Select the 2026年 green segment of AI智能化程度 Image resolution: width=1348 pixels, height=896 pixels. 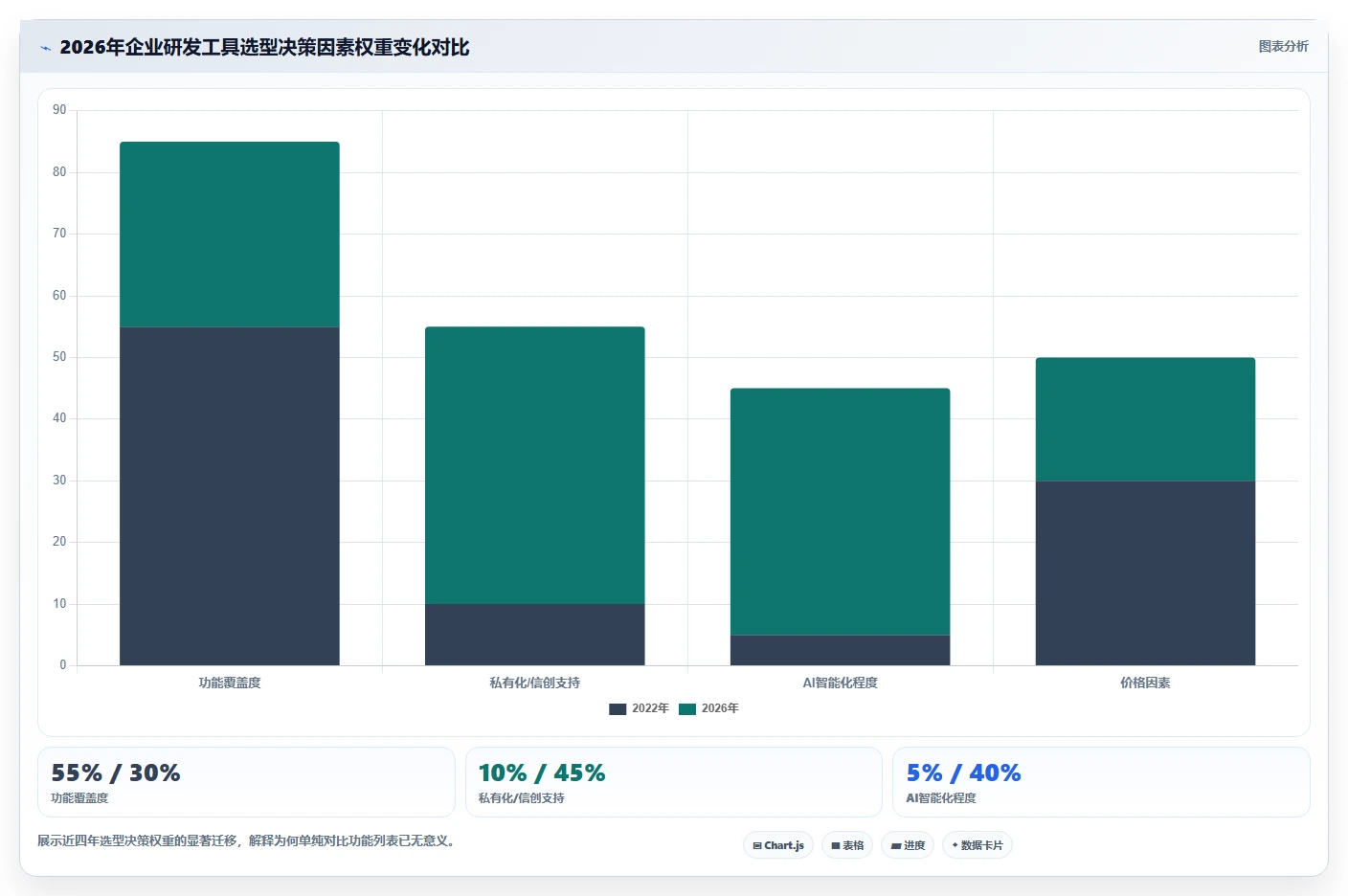point(841,511)
